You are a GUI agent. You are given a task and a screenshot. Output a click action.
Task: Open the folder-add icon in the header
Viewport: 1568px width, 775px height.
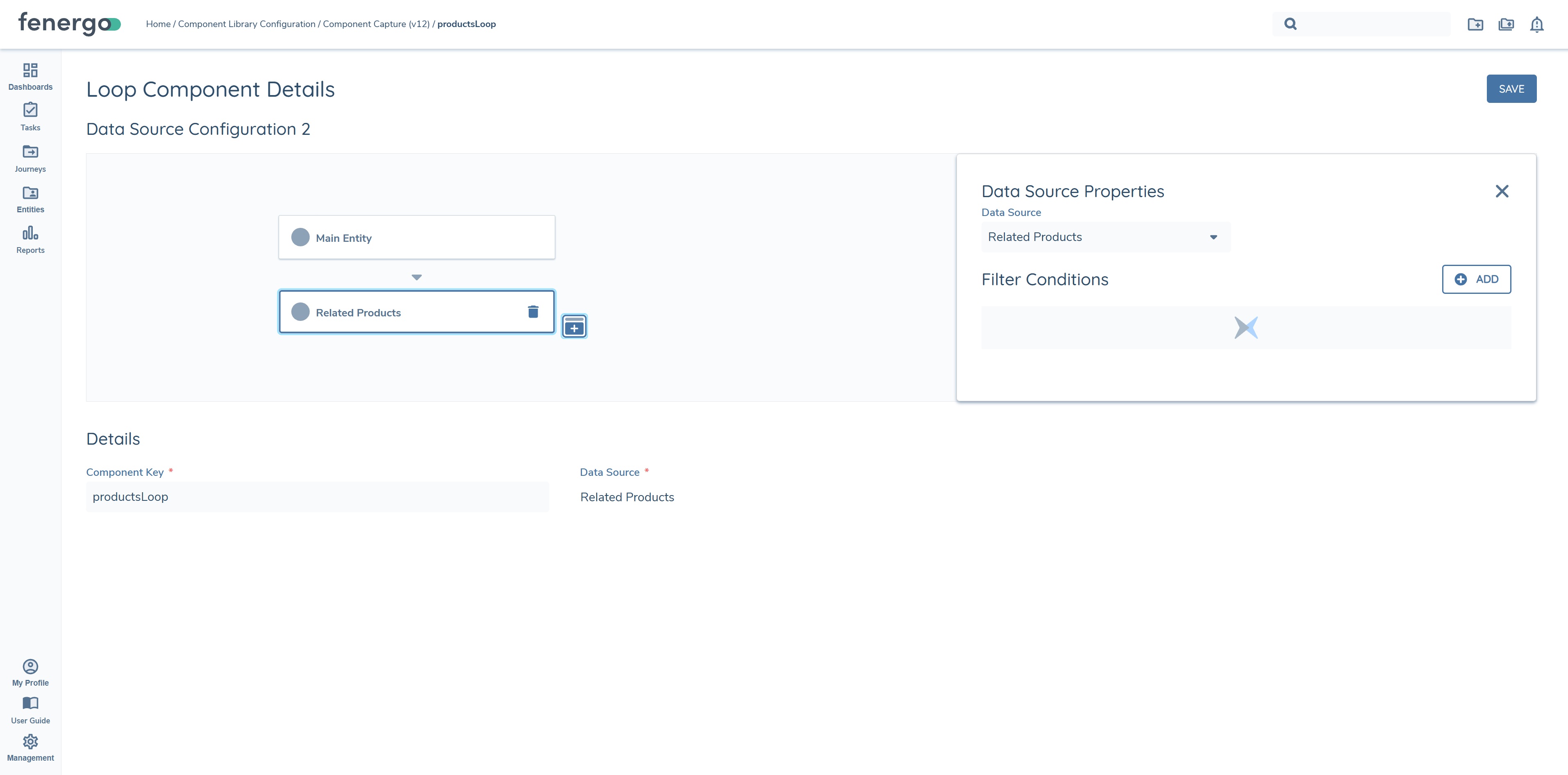[x=1476, y=24]
